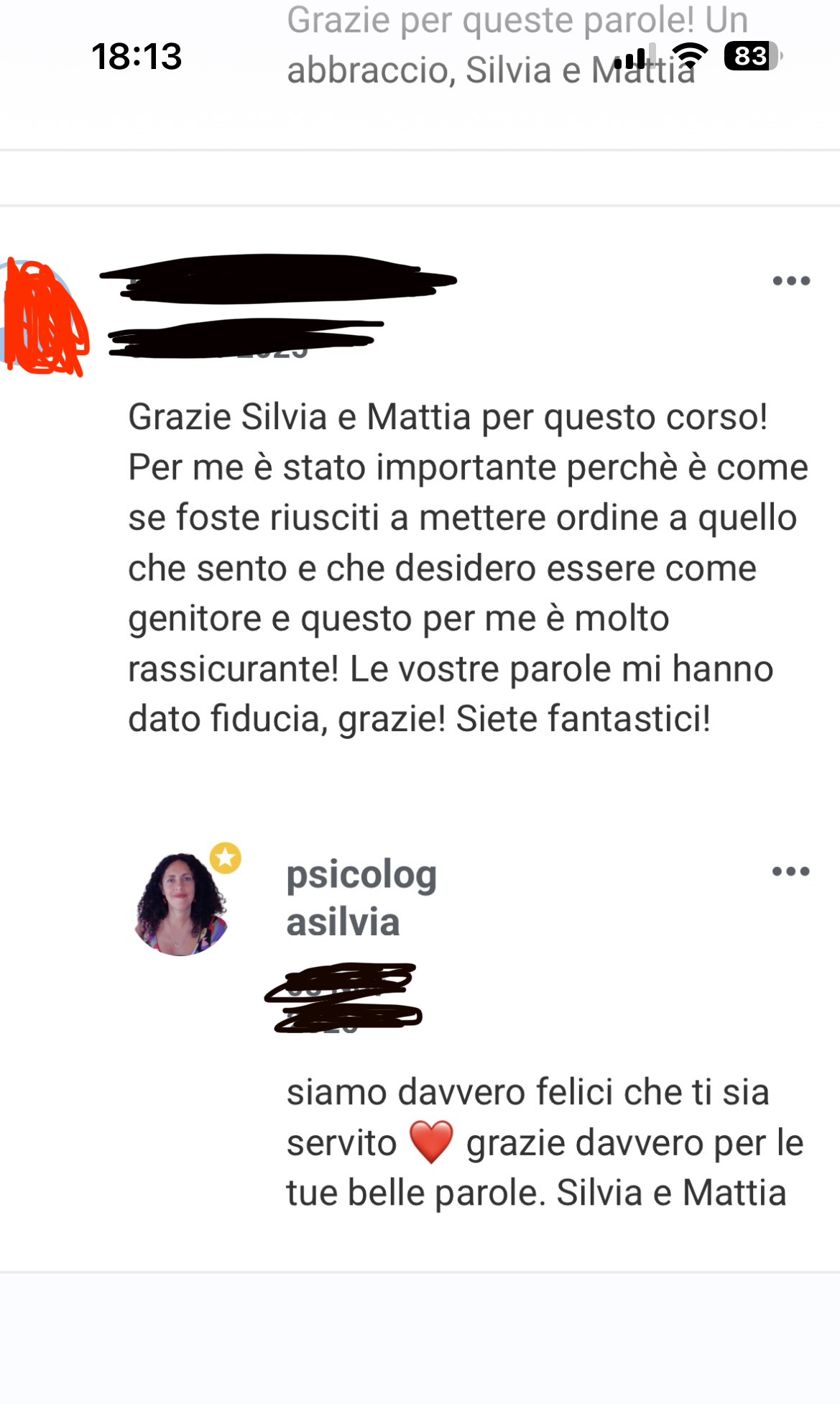Tap the Wi-Fi status icon

tap(691, 56)
